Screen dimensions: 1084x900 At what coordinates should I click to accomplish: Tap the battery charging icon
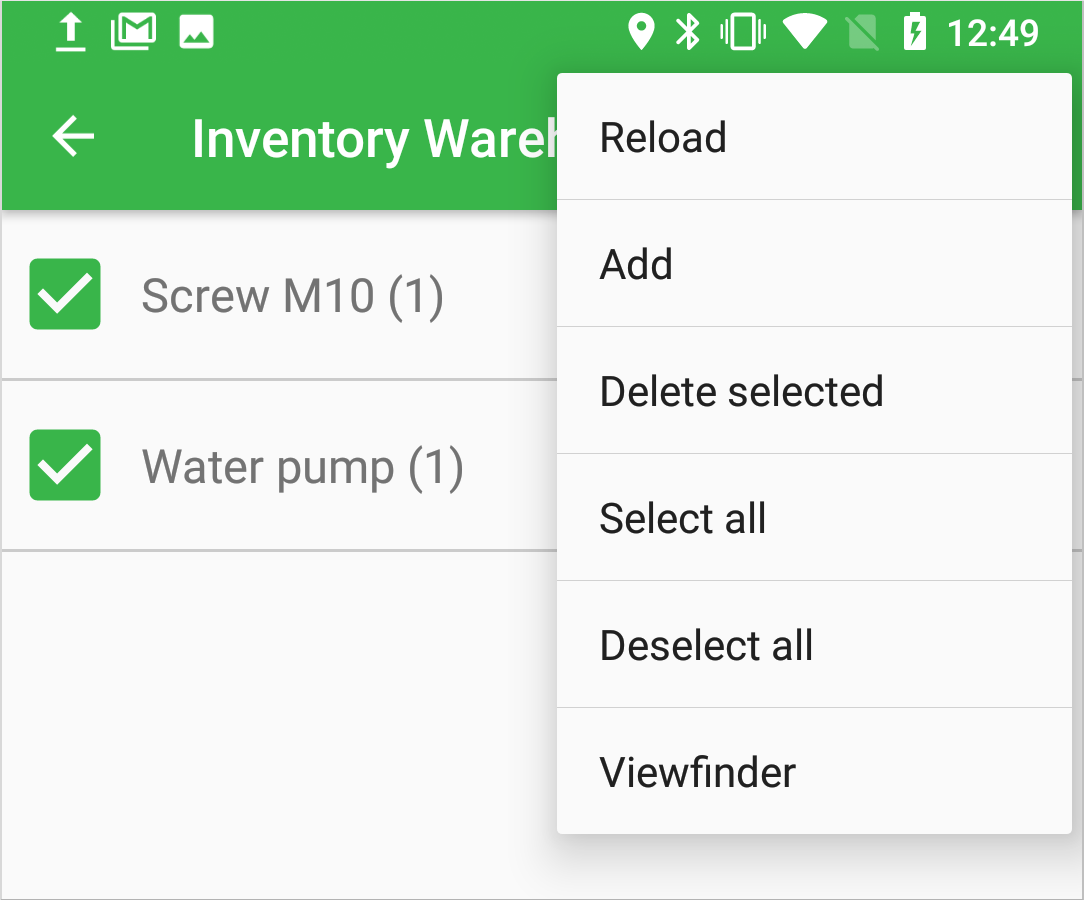click(914, 33)
